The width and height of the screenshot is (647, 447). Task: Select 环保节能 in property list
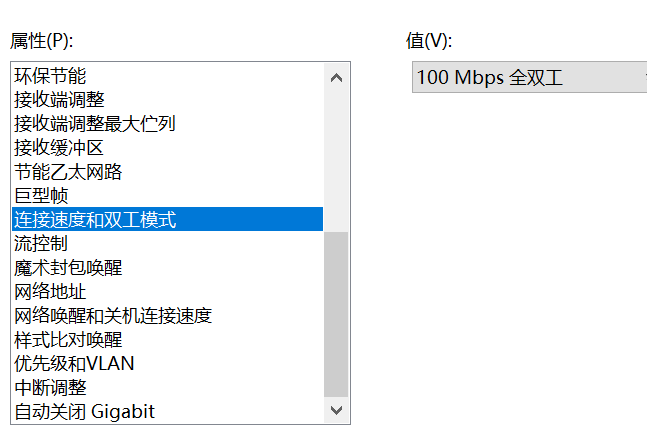tap(50, 76)
